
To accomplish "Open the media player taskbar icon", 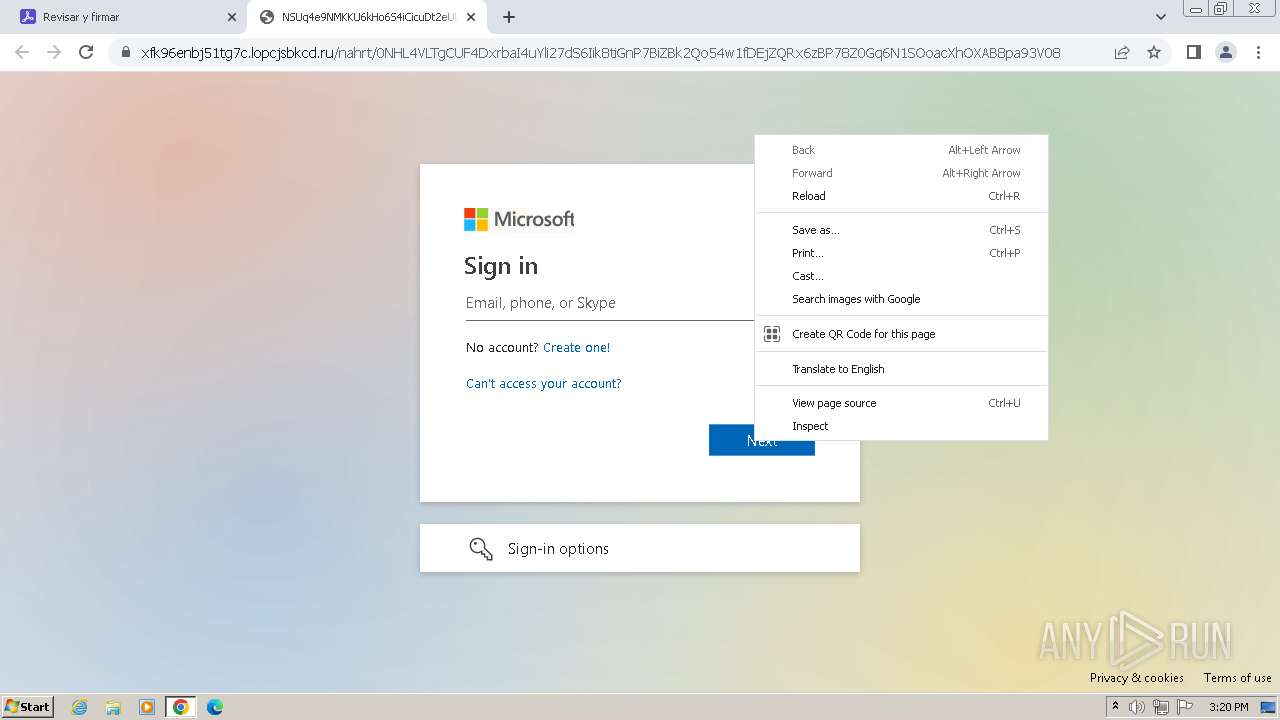I will [147, 707].
